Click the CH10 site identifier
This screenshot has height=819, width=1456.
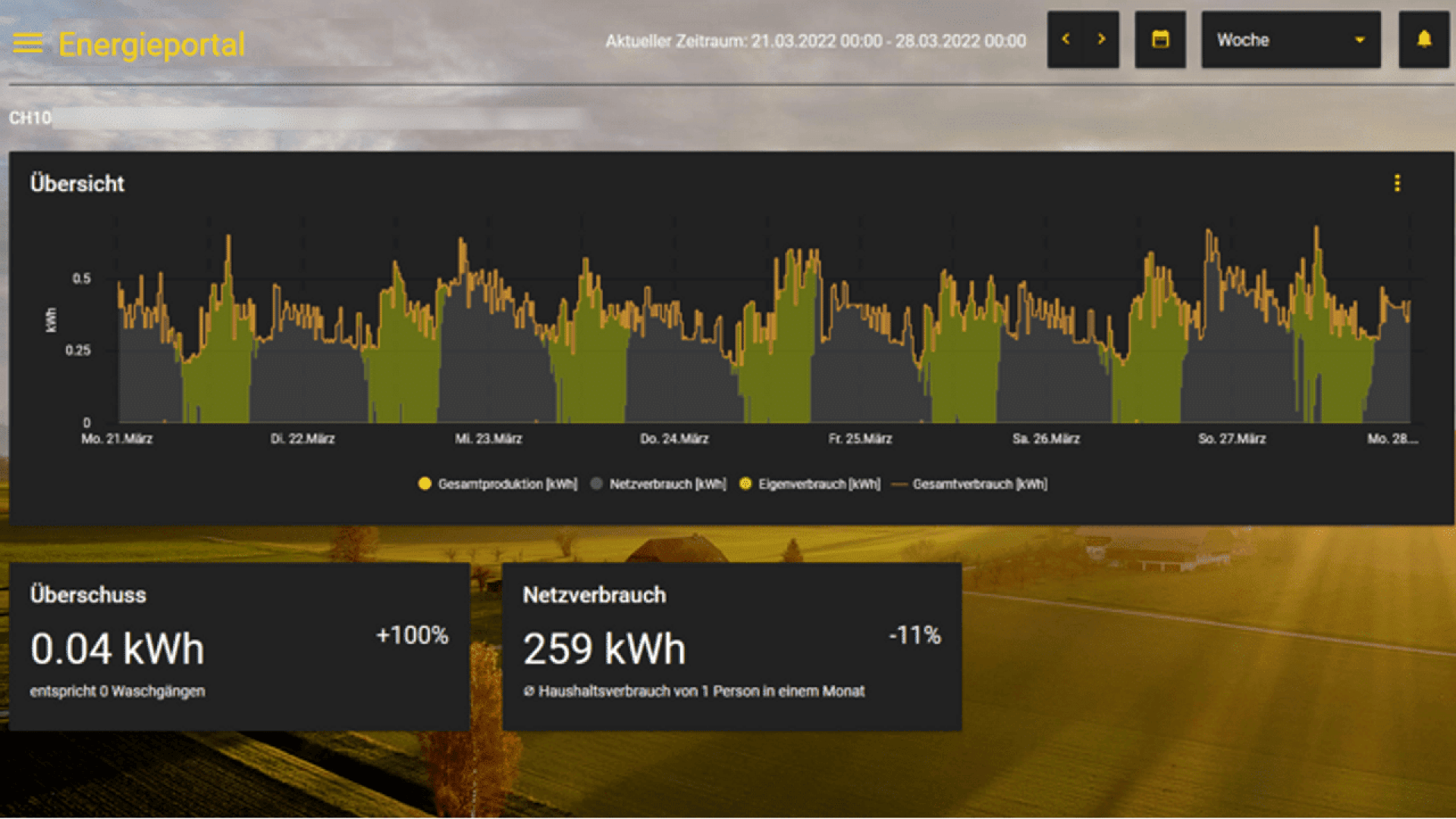(30, 118)
